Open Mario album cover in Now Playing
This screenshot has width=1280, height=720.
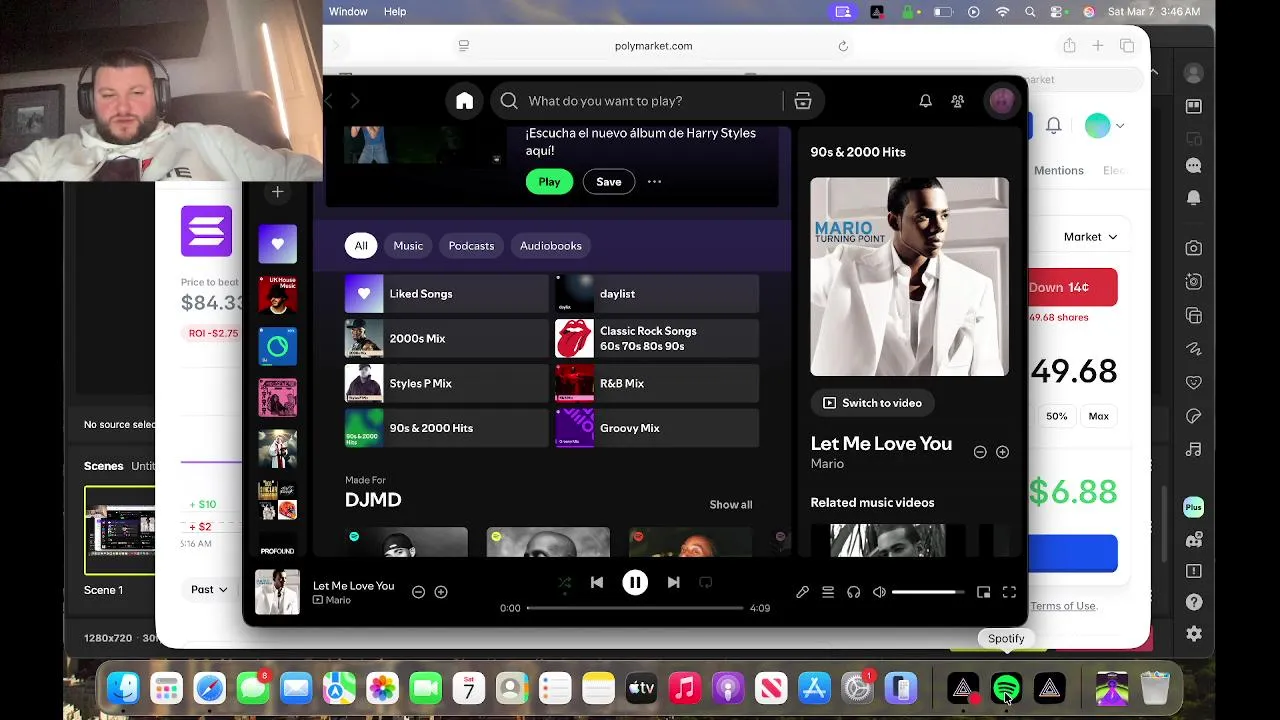(x=909, y=277)
